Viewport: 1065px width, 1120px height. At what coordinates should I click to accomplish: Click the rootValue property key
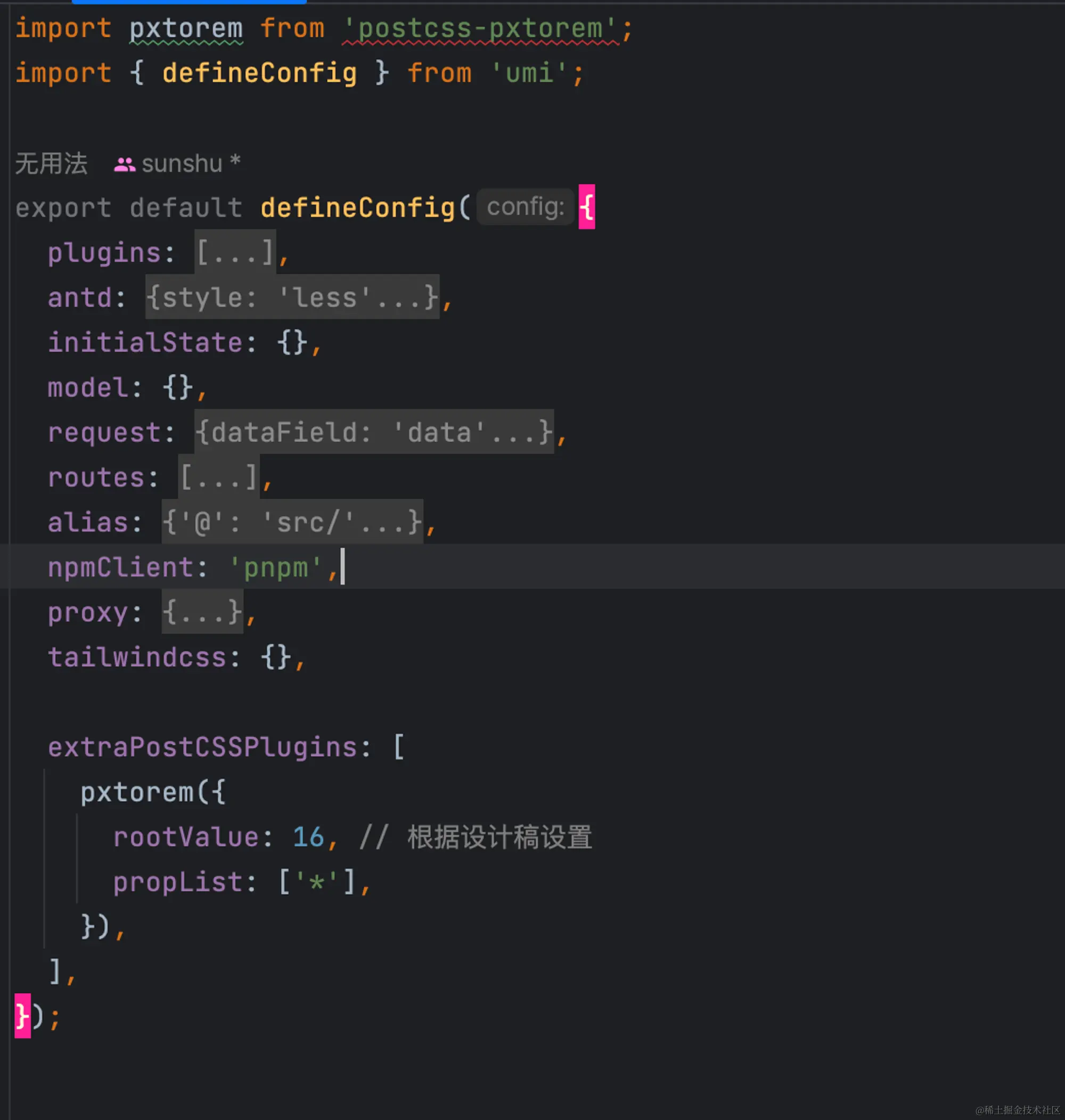point(186,837)
